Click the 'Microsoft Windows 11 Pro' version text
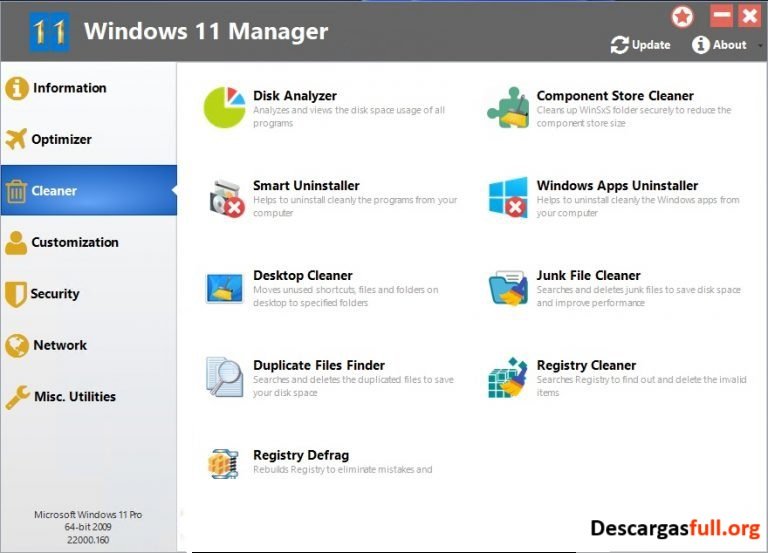This screenshot has height=553, width=768. click(x=88, y=515)
